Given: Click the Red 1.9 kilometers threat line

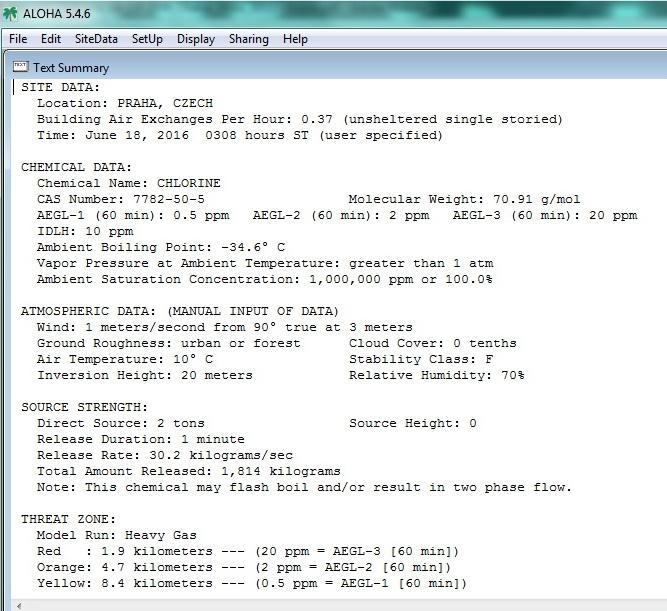Looking at the screenshot, I should pyautogui.click(x=248, y=551).
